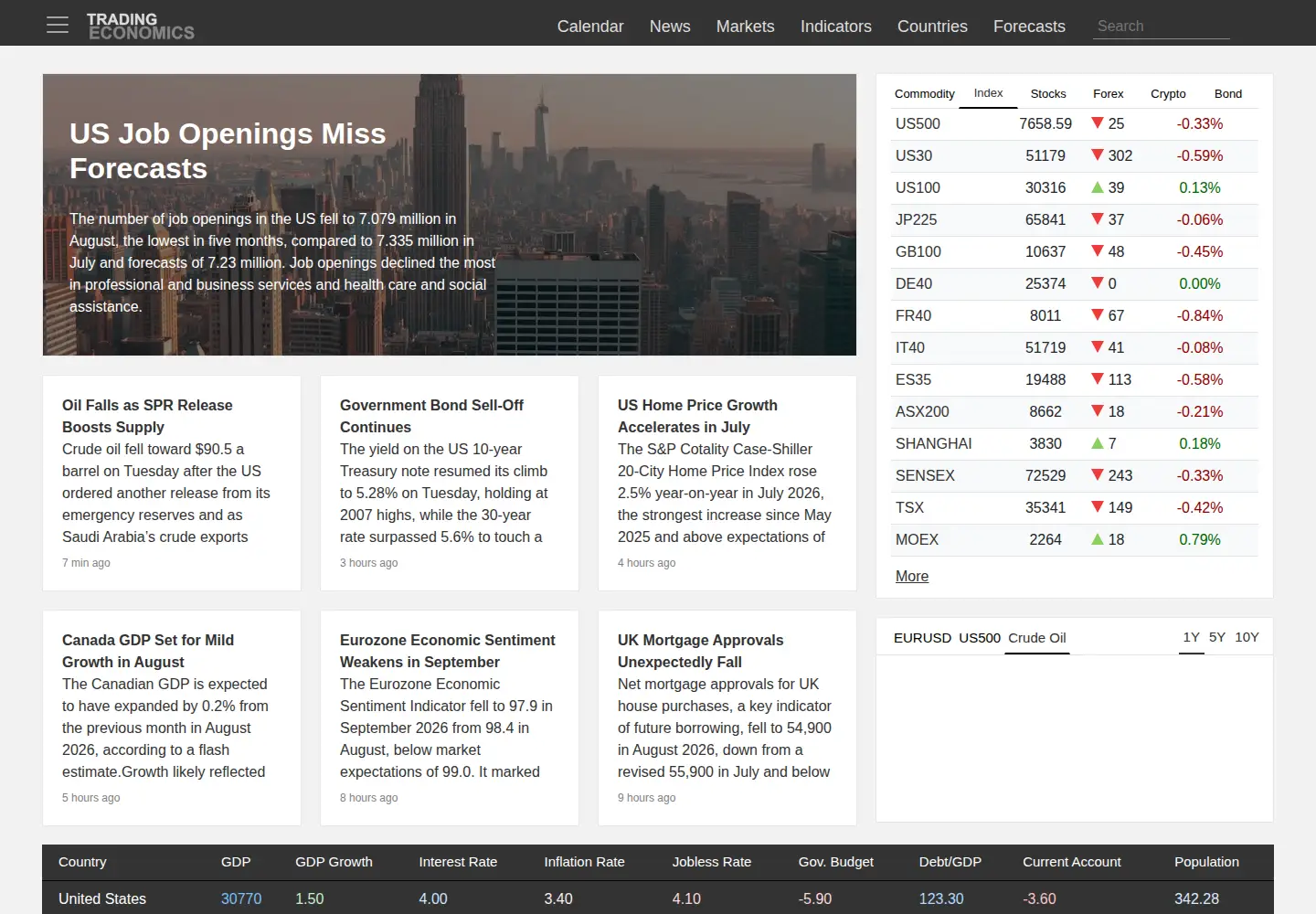Screen dimensions: 1316x914
Task: Click the green up arrow in US100 row
Action: tap(1098, 187)
